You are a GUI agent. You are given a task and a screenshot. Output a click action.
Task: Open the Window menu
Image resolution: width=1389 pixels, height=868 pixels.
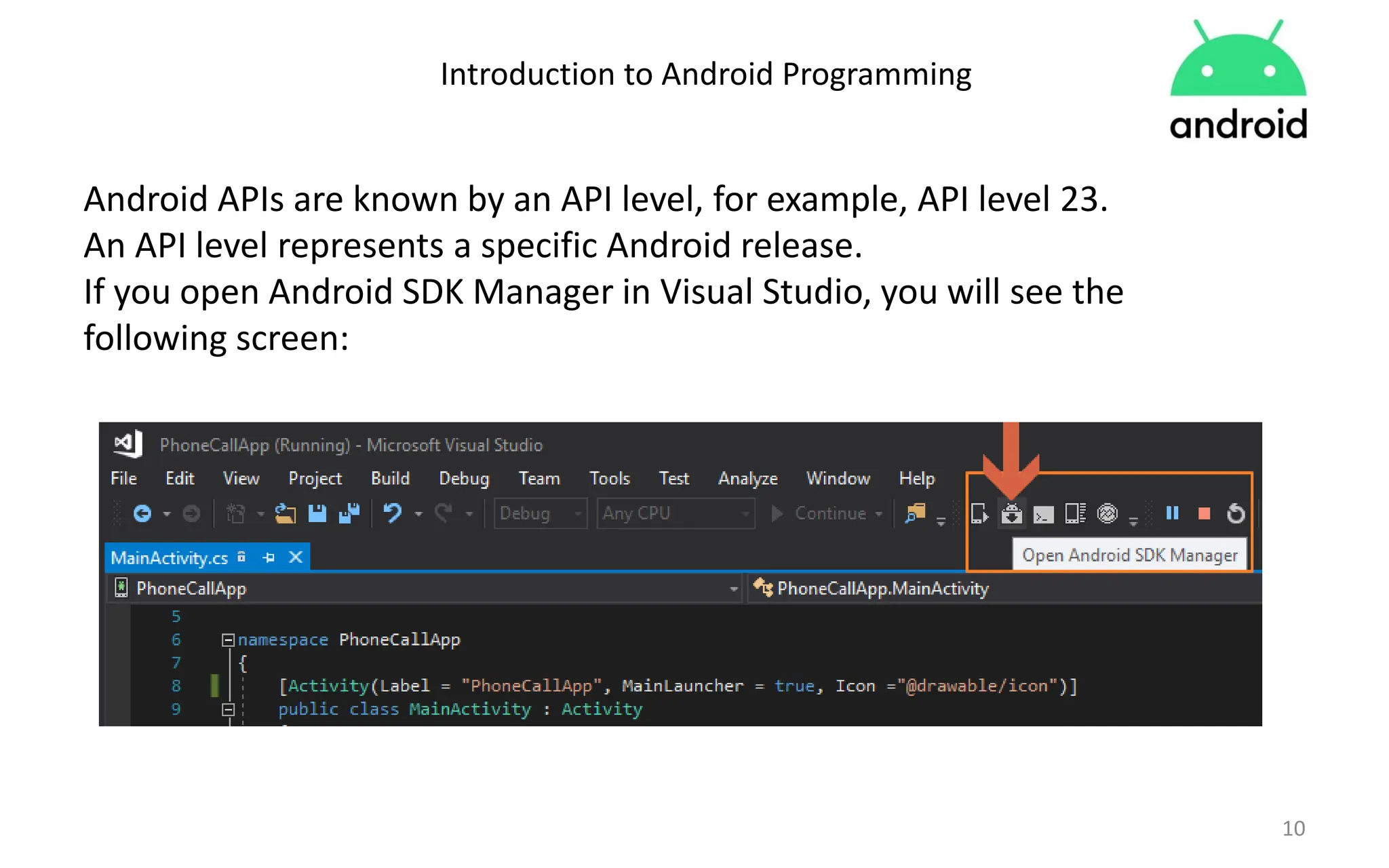(838, 478)
